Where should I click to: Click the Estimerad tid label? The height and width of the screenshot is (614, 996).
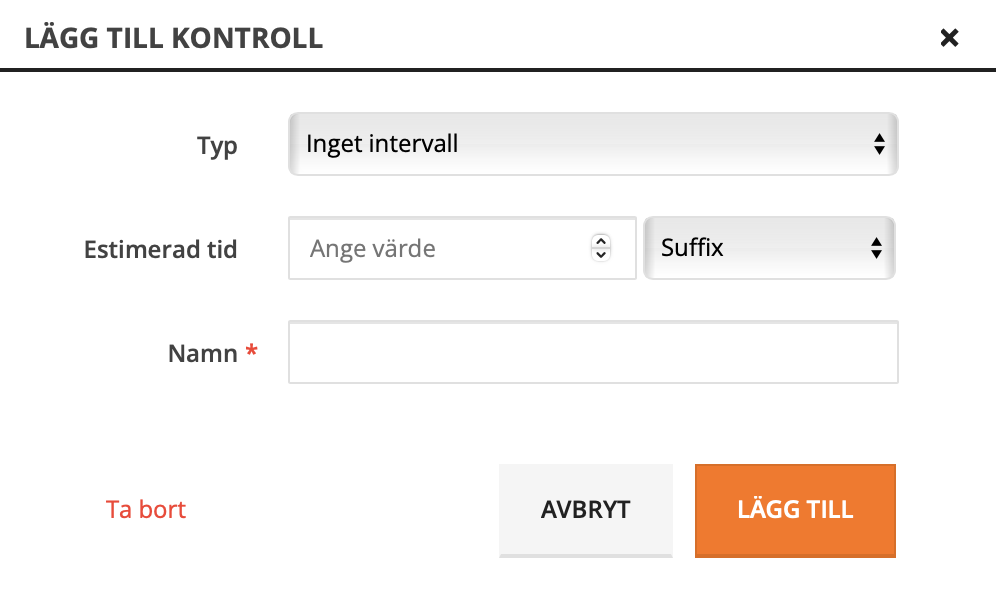pyautogui.click(x=161, y=249)
